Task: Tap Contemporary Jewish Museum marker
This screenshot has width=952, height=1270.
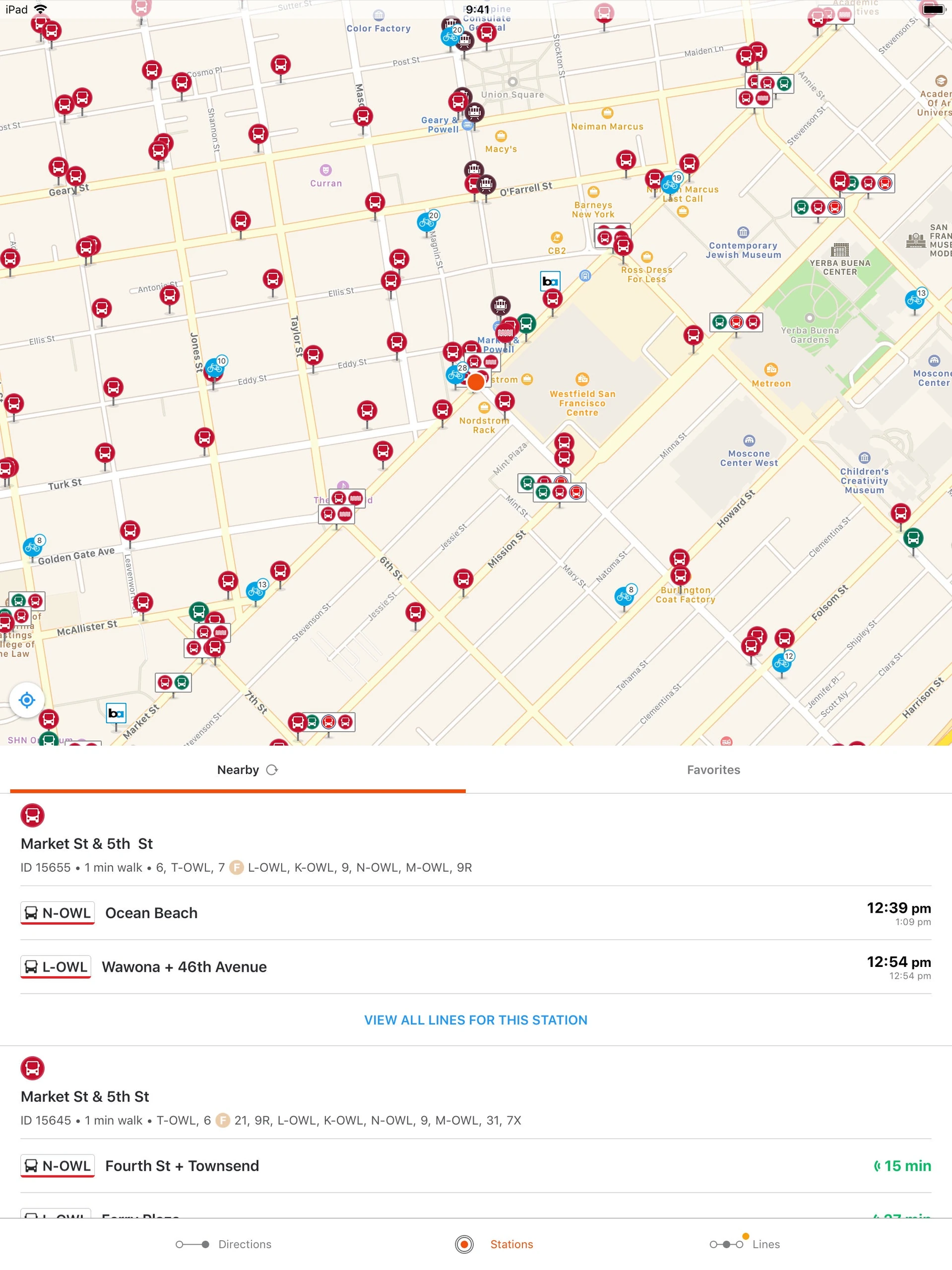Action: [x=743, y=233]
